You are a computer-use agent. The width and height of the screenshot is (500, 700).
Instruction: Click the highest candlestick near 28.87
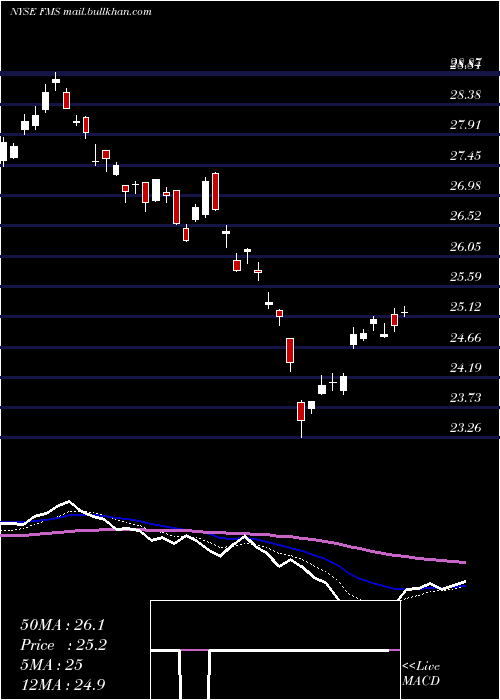point(56,81)
